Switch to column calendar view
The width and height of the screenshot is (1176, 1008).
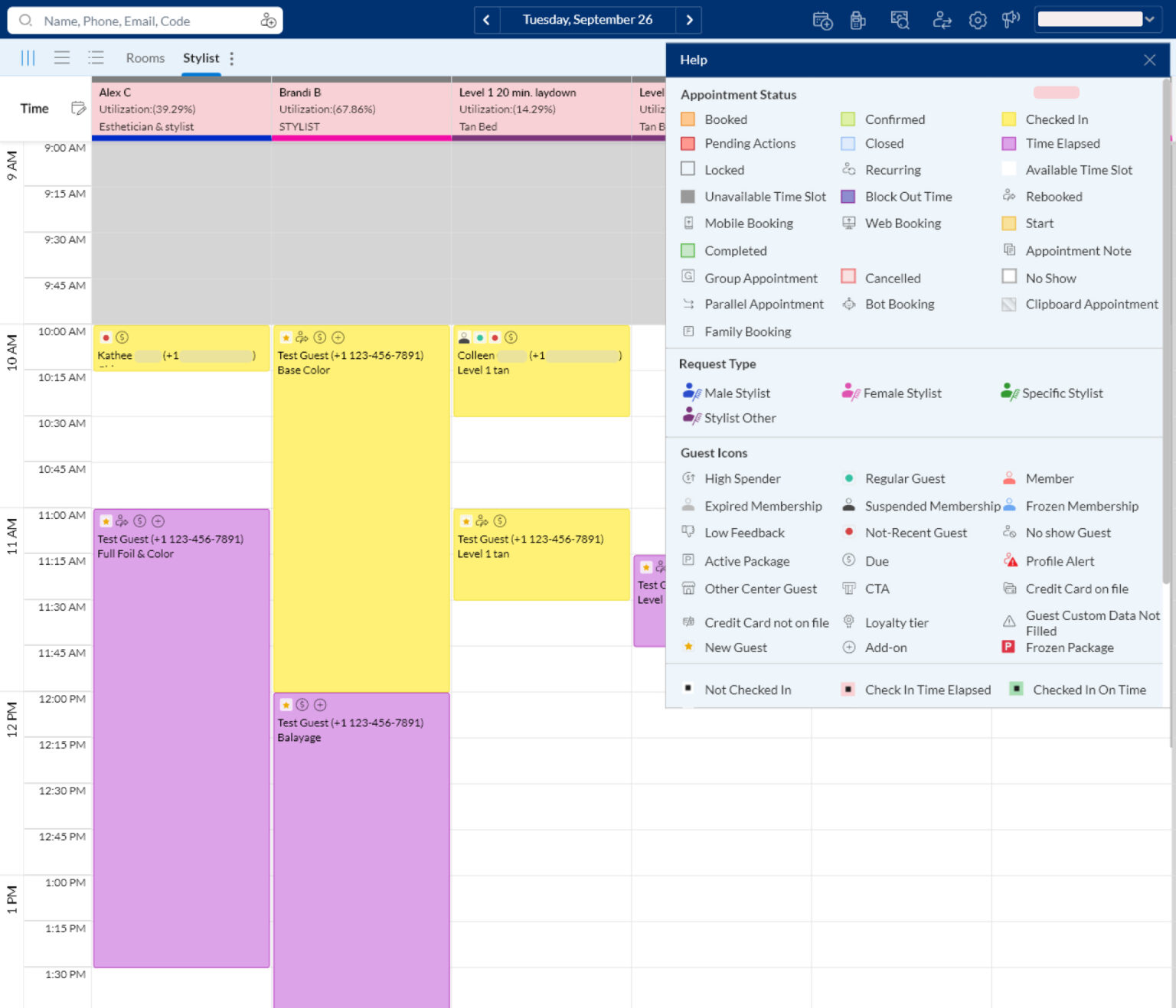28,58
